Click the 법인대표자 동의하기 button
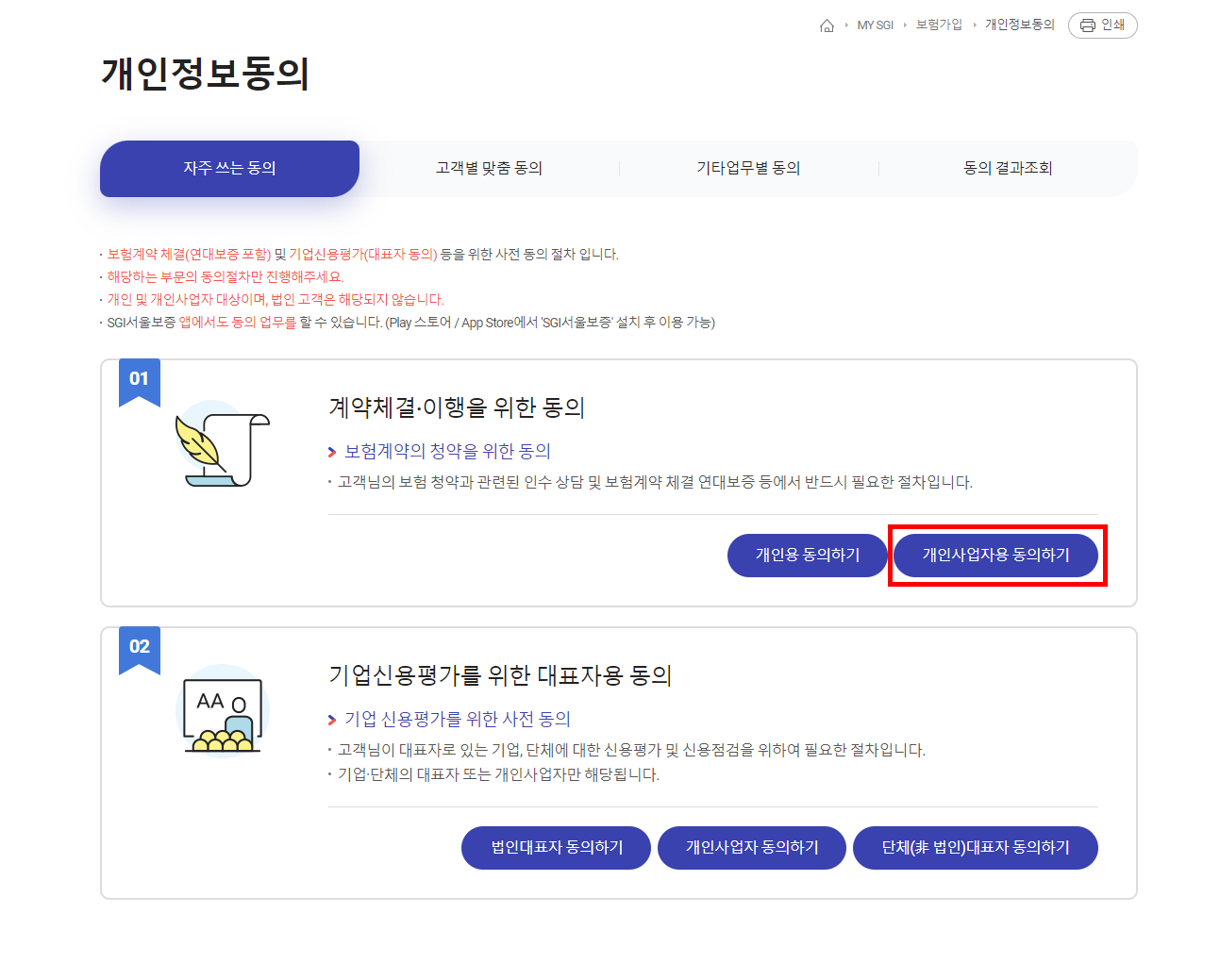The image size is (1220, 980). coord(555,848)
